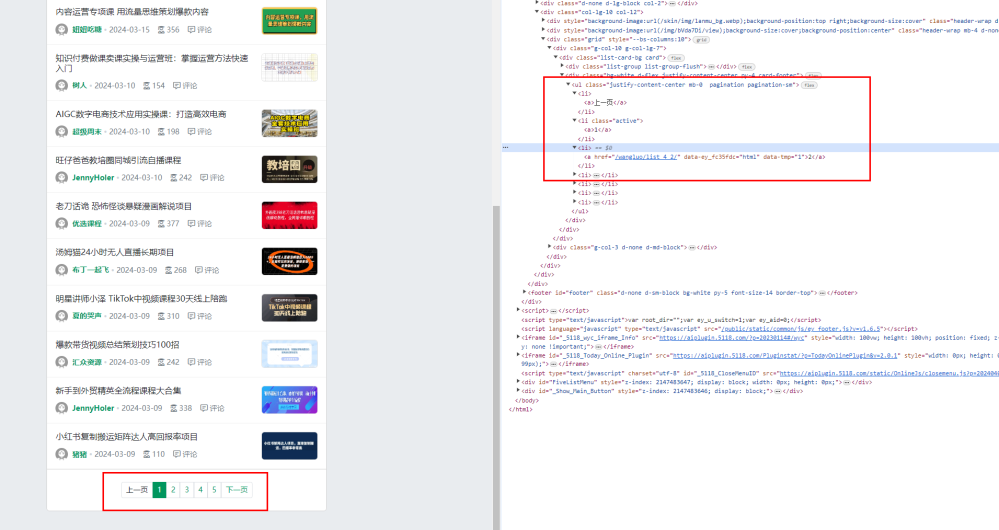999x530 pixels.
Task: Click the view-count icon next to 377
Action: click(161, 224)
